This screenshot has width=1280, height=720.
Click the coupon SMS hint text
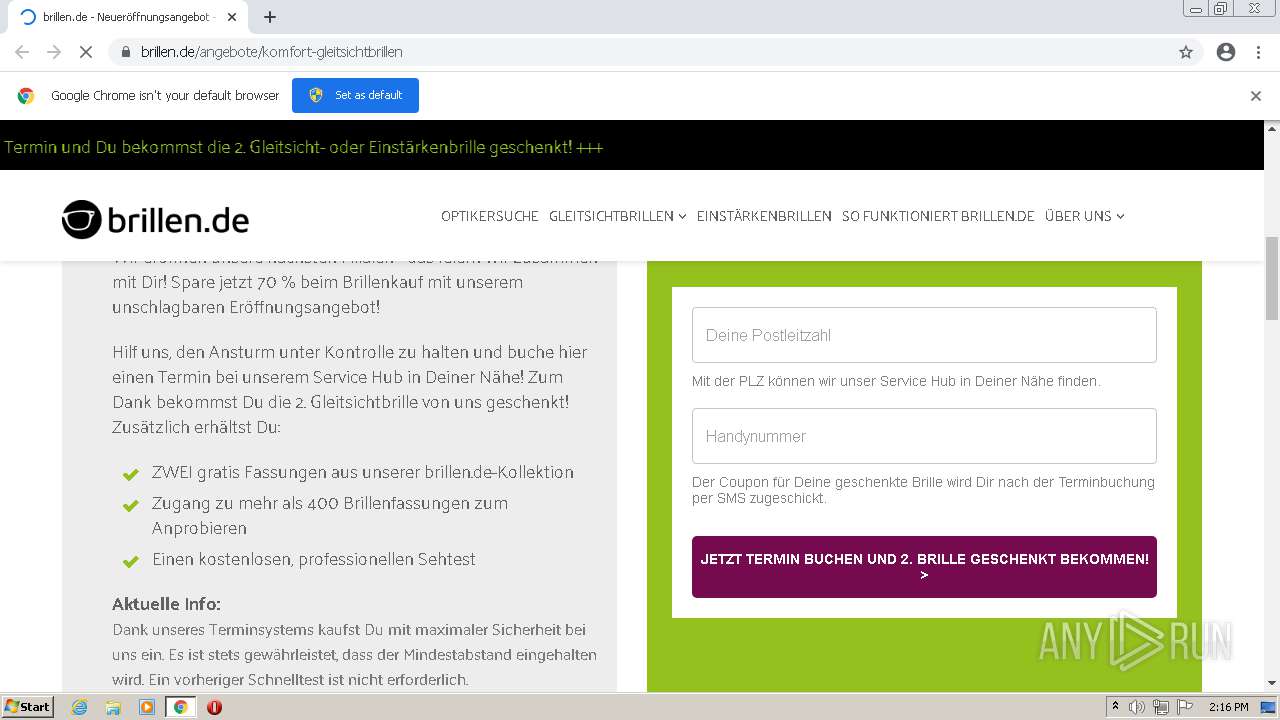pos(923,490)
